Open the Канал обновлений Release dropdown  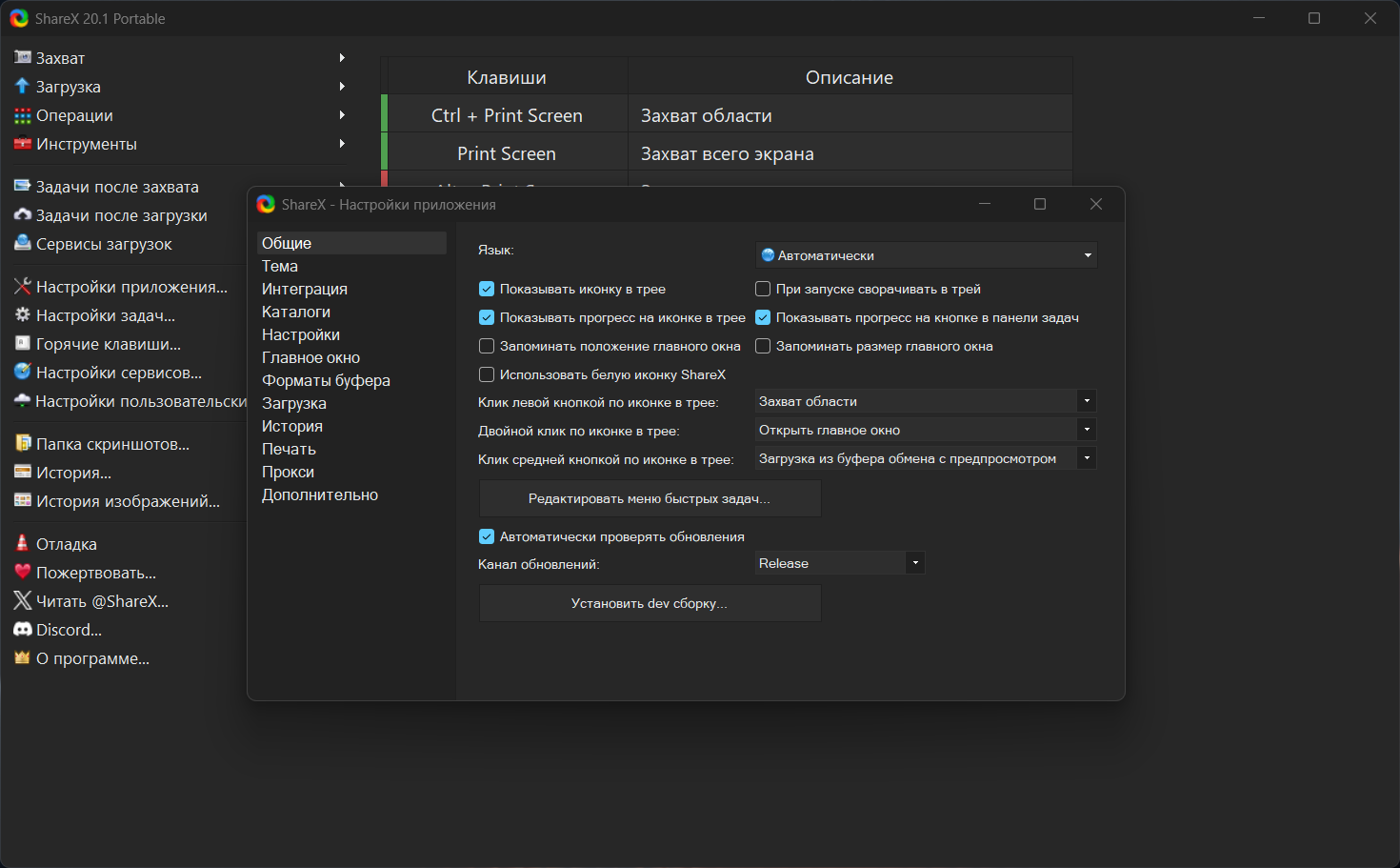840,563
